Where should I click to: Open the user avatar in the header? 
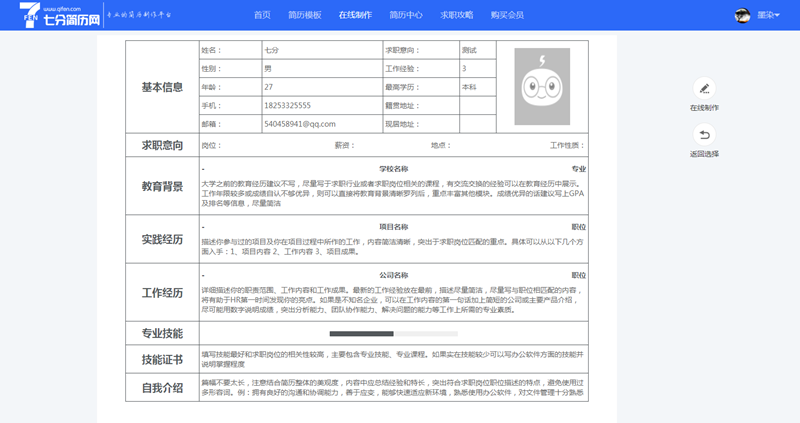click(x=742, y=15)
